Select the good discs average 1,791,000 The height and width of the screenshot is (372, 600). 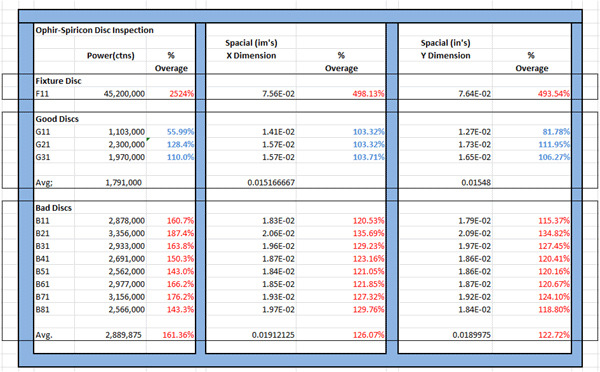123,183
